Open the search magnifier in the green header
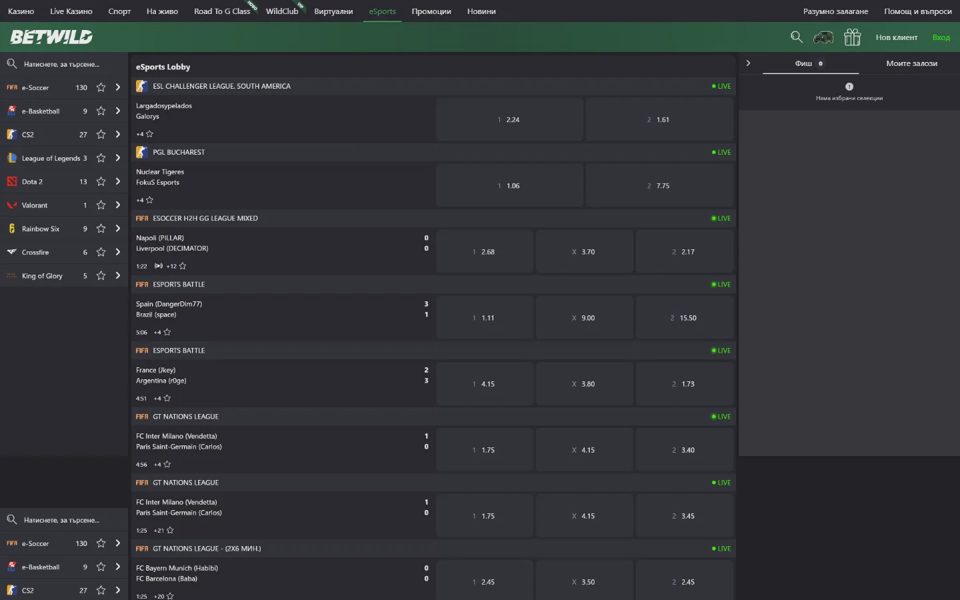 [x=796, y=37]
